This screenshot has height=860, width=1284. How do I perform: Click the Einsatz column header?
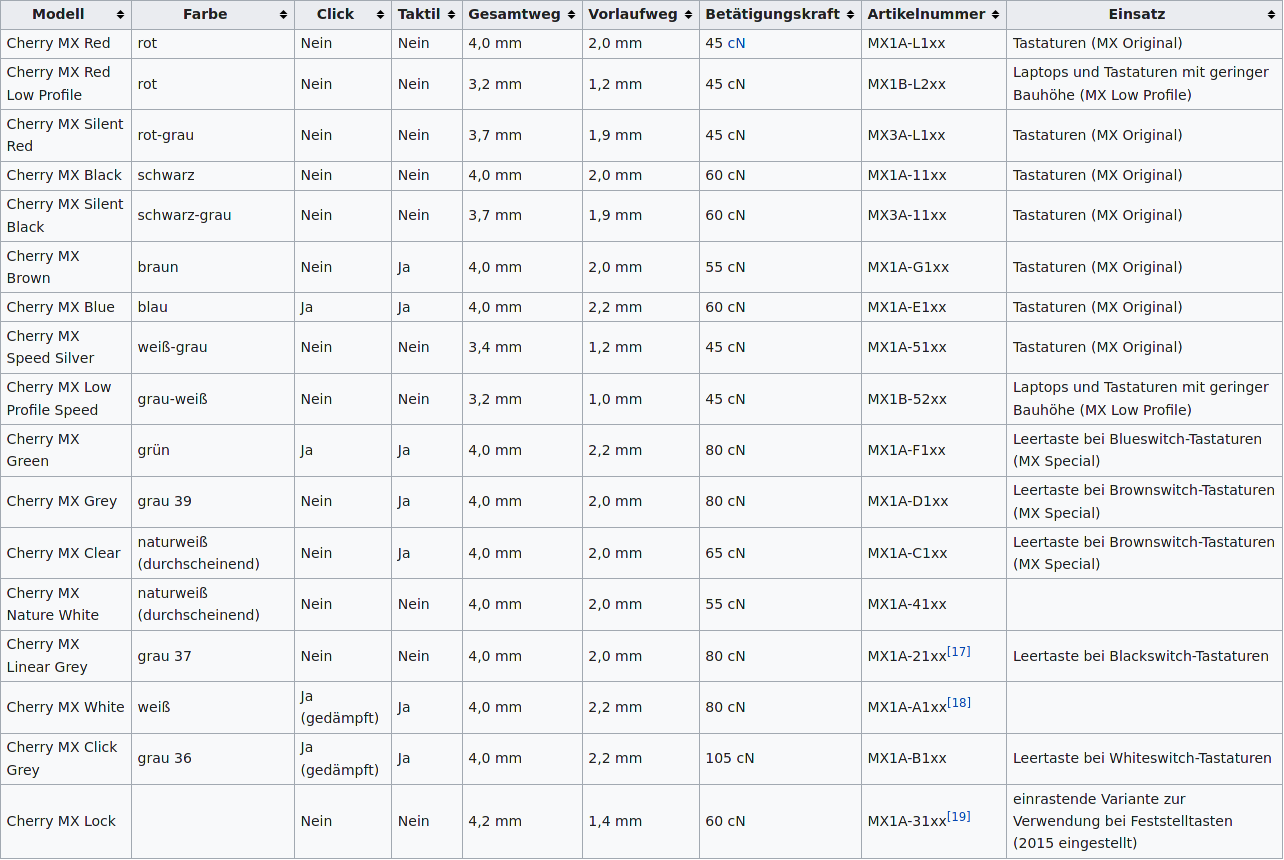coord(1136,15)
